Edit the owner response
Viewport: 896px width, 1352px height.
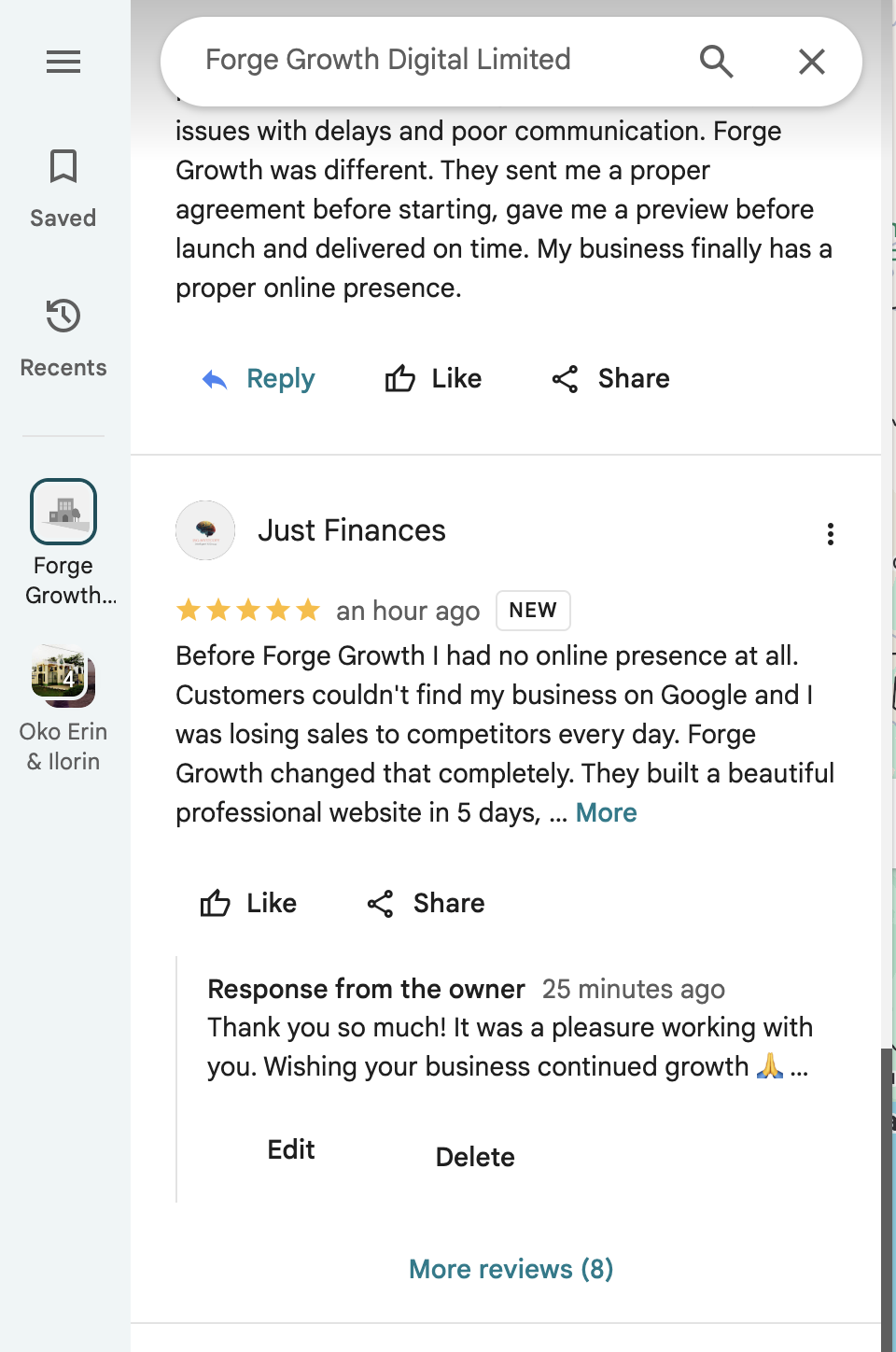(290, 1149)
